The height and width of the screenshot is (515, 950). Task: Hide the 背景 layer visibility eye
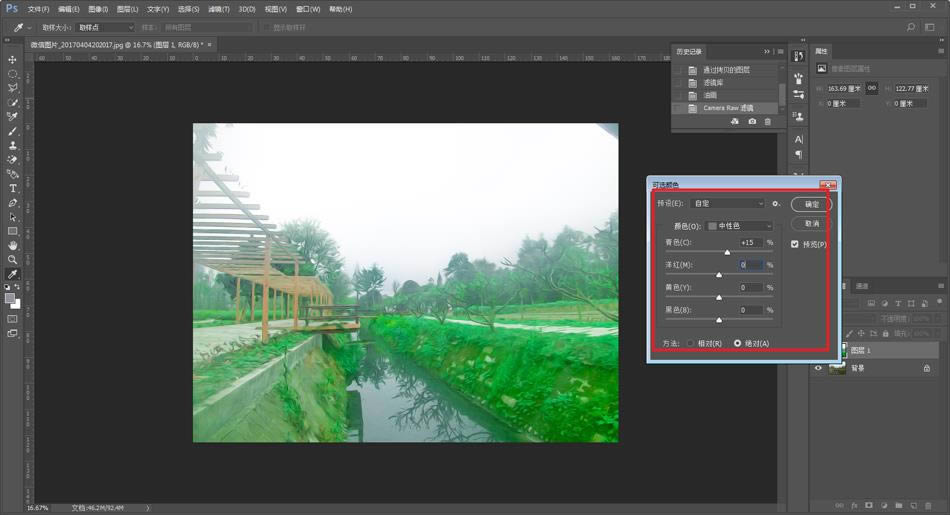tap(819, 368)
